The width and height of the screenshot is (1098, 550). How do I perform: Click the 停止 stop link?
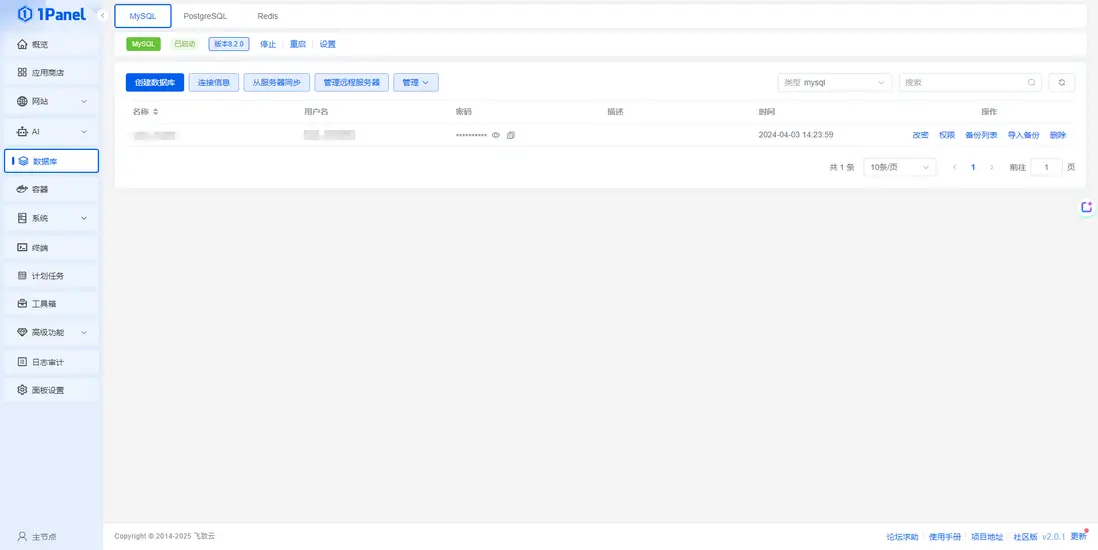coord(268,44)
